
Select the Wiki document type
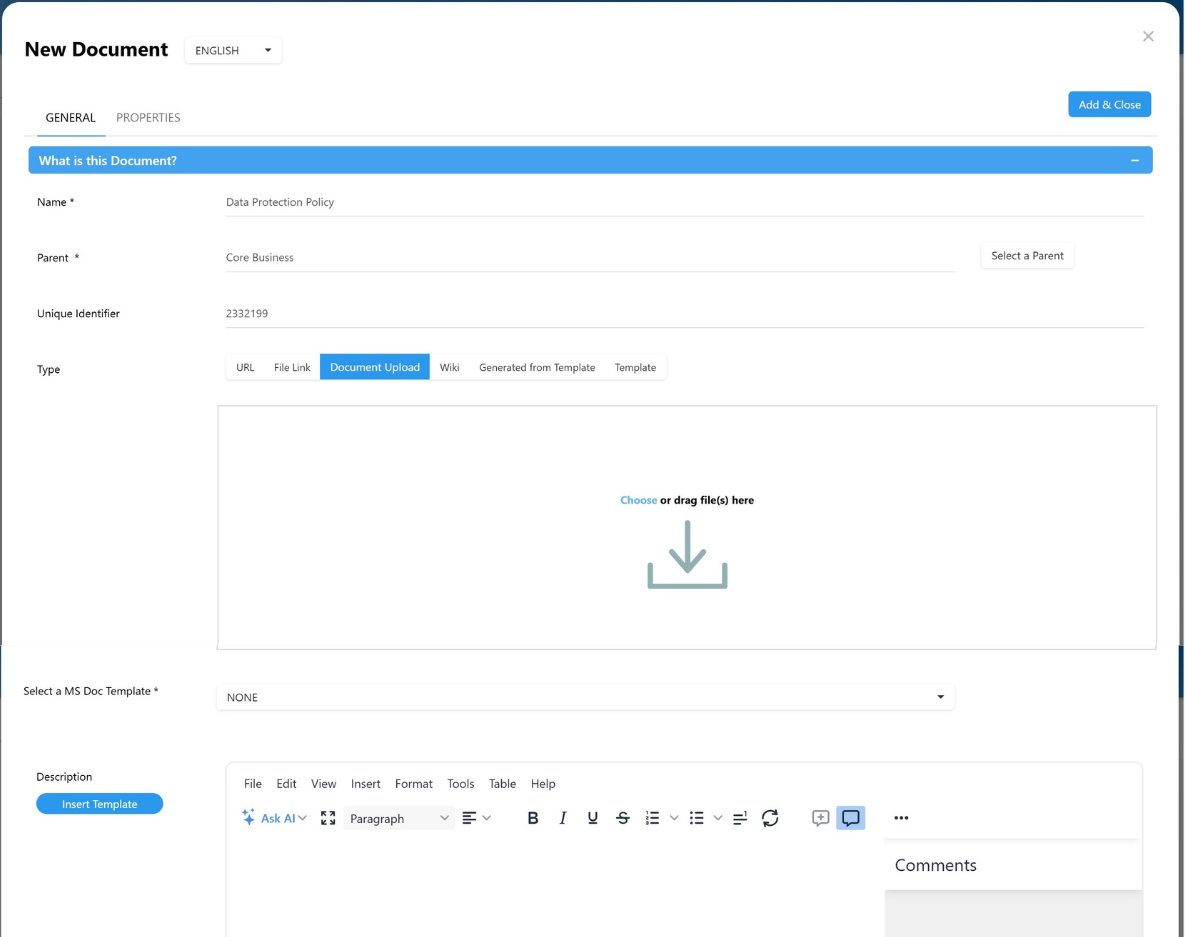pos(449,367)
